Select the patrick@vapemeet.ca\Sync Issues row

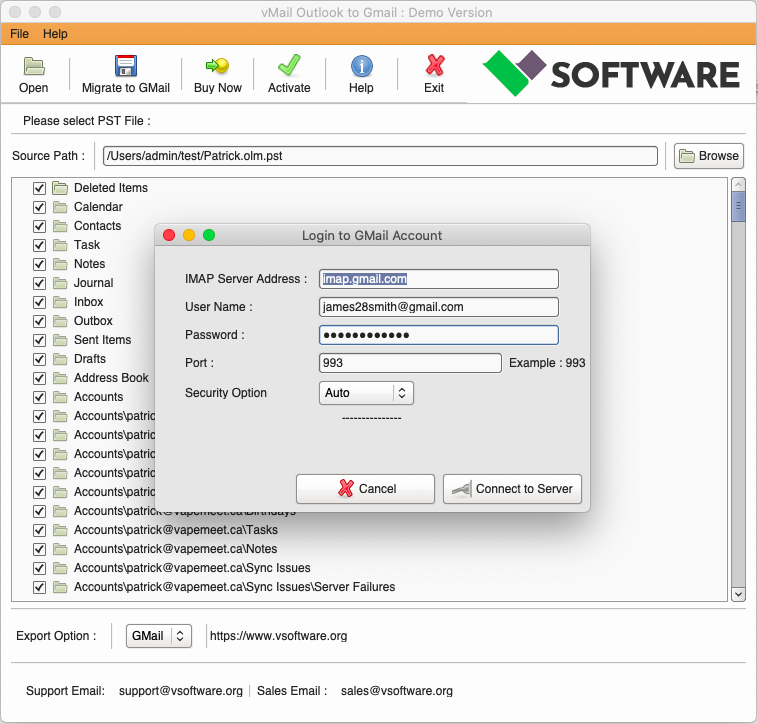(x=192, y=568)
